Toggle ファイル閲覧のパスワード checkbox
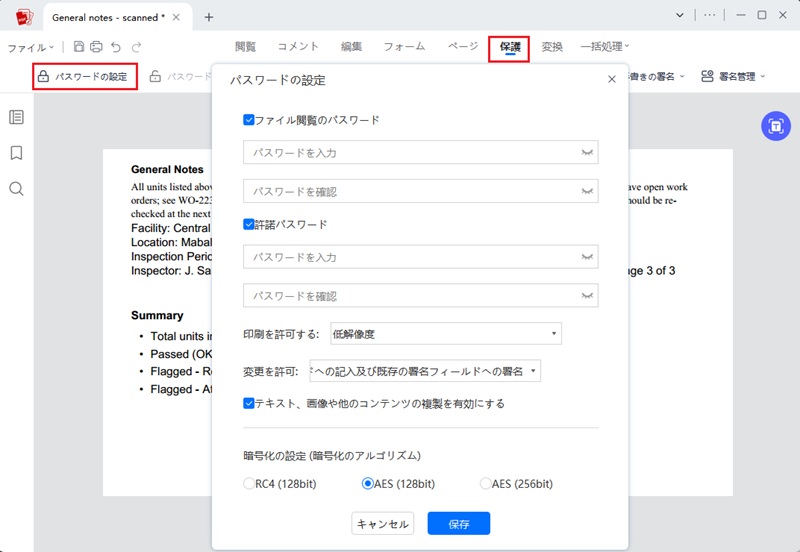 [248, 120]
